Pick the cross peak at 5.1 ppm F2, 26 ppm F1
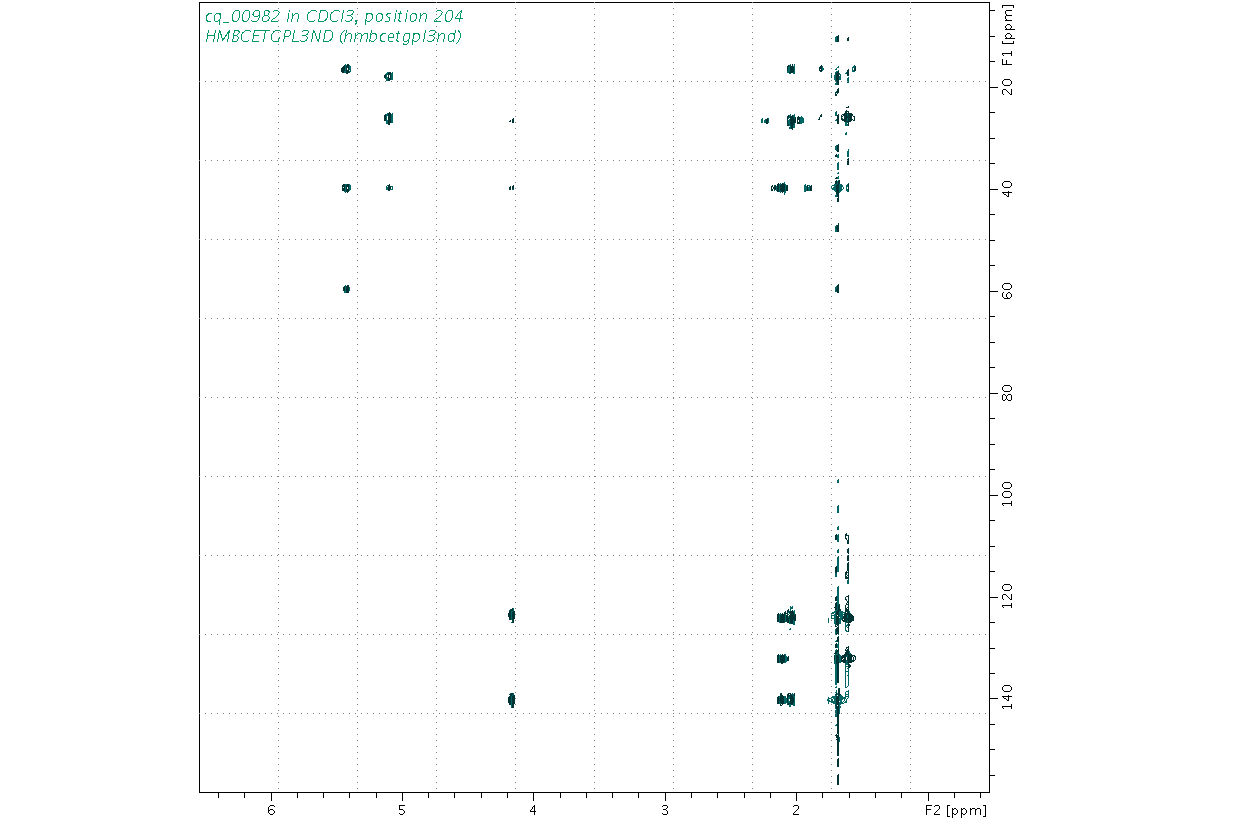The image size is (1253, 821). 389,118
